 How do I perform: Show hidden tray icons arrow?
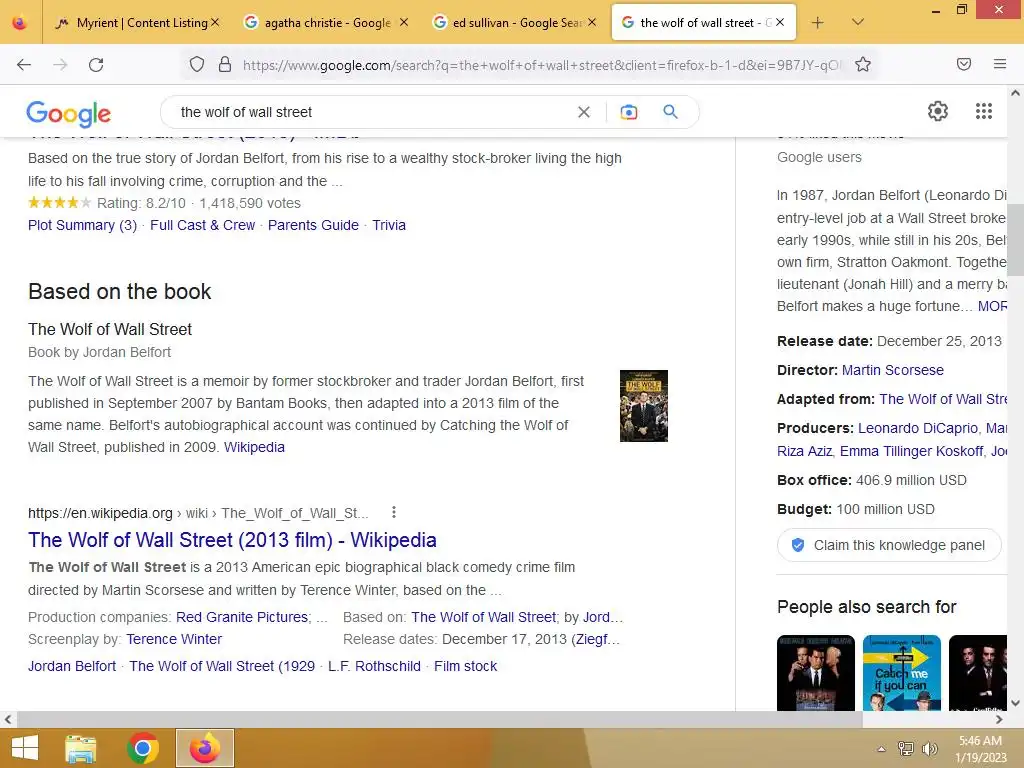click(881, 749)
